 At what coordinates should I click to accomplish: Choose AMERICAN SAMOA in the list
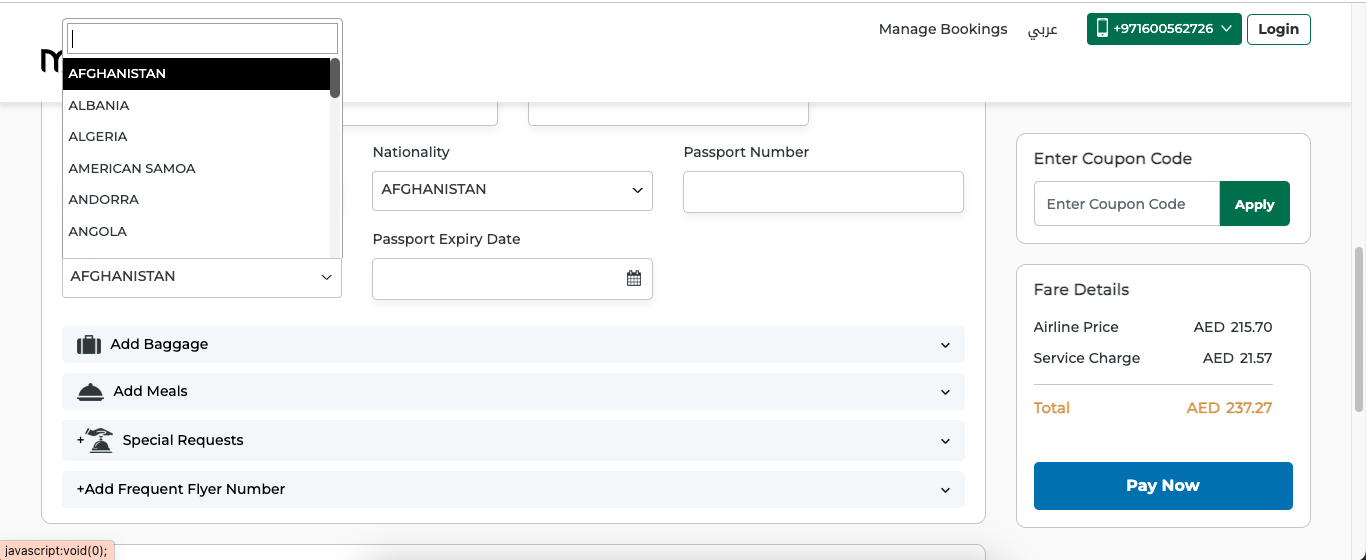132,168
